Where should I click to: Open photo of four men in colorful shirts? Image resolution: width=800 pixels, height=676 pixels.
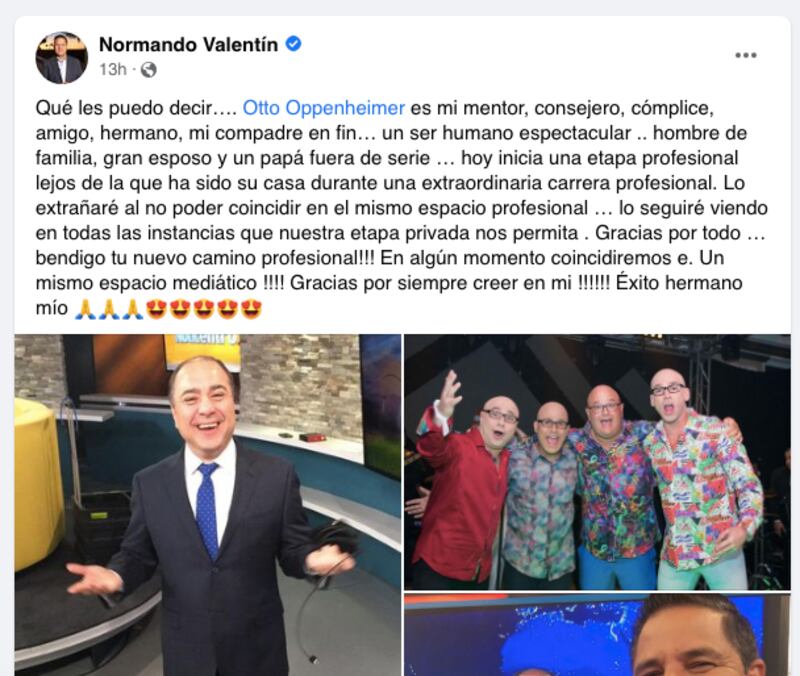[597, 462]
